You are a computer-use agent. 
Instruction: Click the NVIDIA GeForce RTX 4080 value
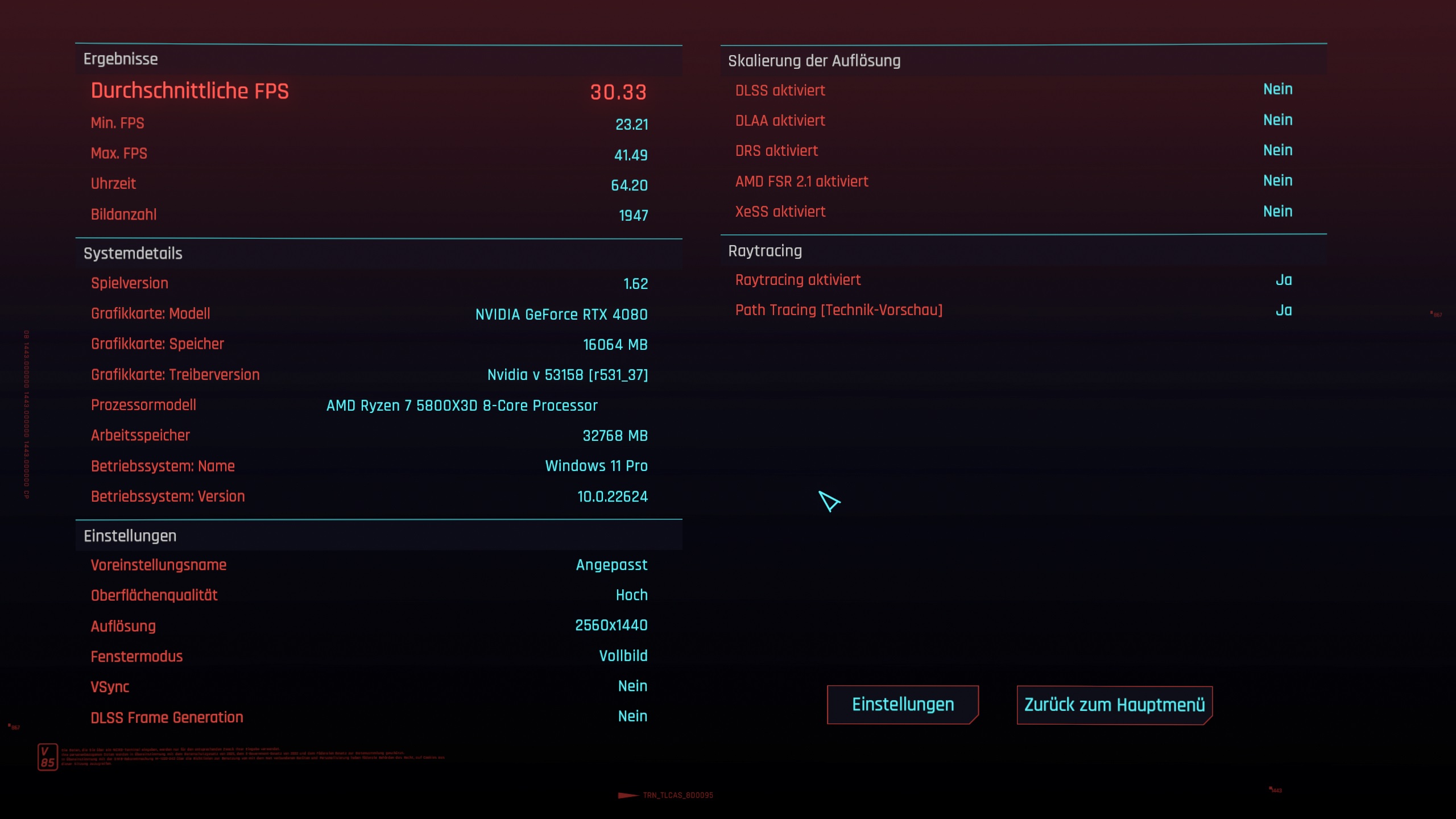(x=561, y=315)
